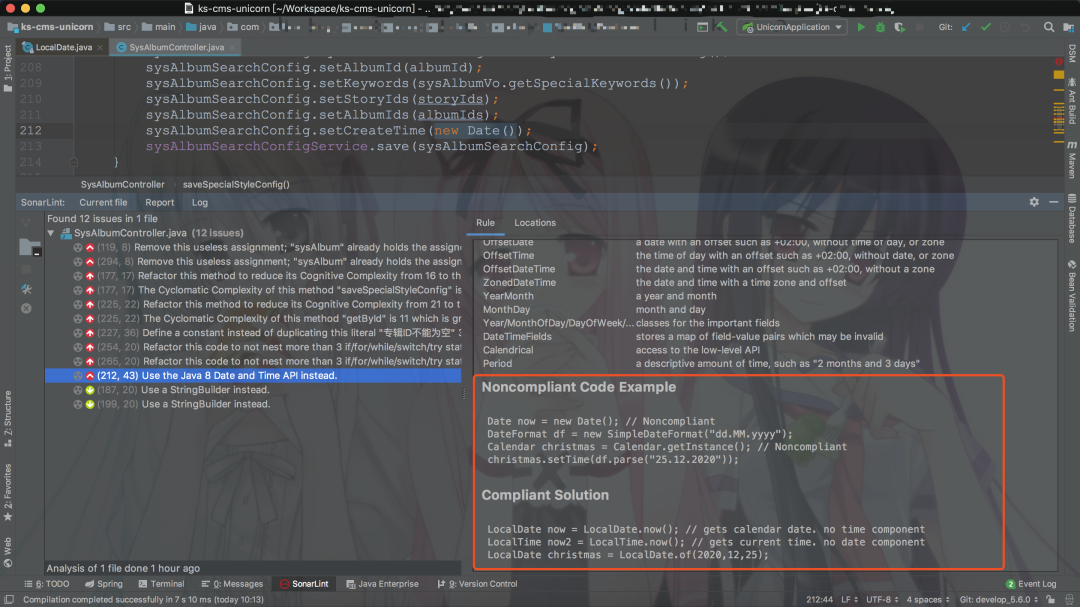Viewport: 1080px width, 607px height.
Task: Open the UnicornApplication run configuration dropdown
Action: click(x=793, y=28)
